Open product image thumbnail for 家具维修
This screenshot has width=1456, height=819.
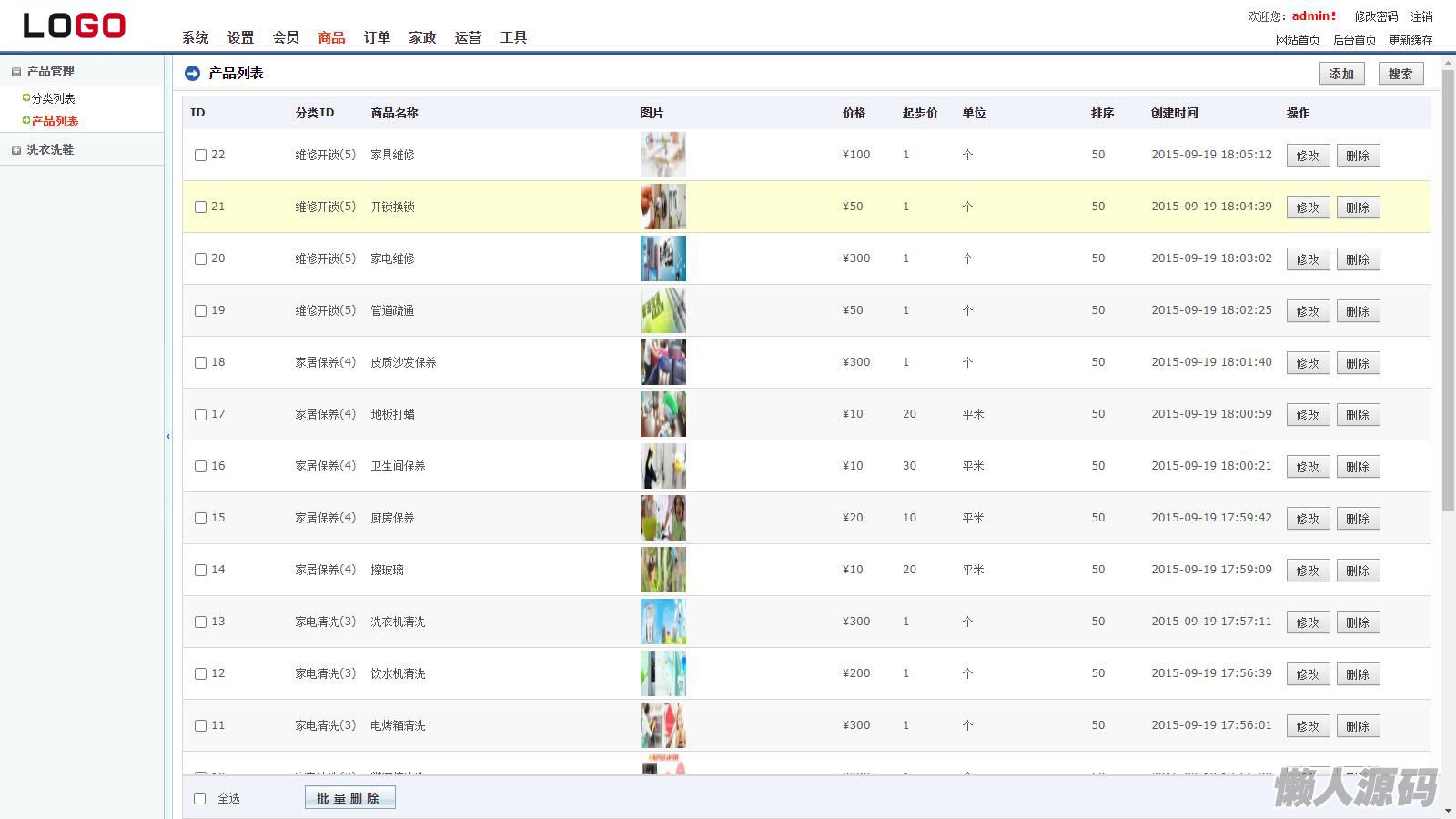point(662,155)
